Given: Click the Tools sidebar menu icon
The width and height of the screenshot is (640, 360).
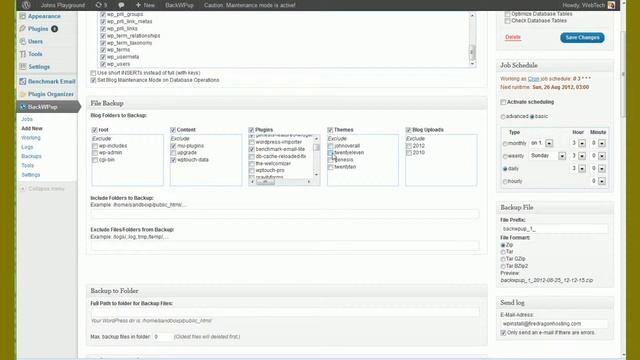Looking at the screenshot, I should (23, 54).
